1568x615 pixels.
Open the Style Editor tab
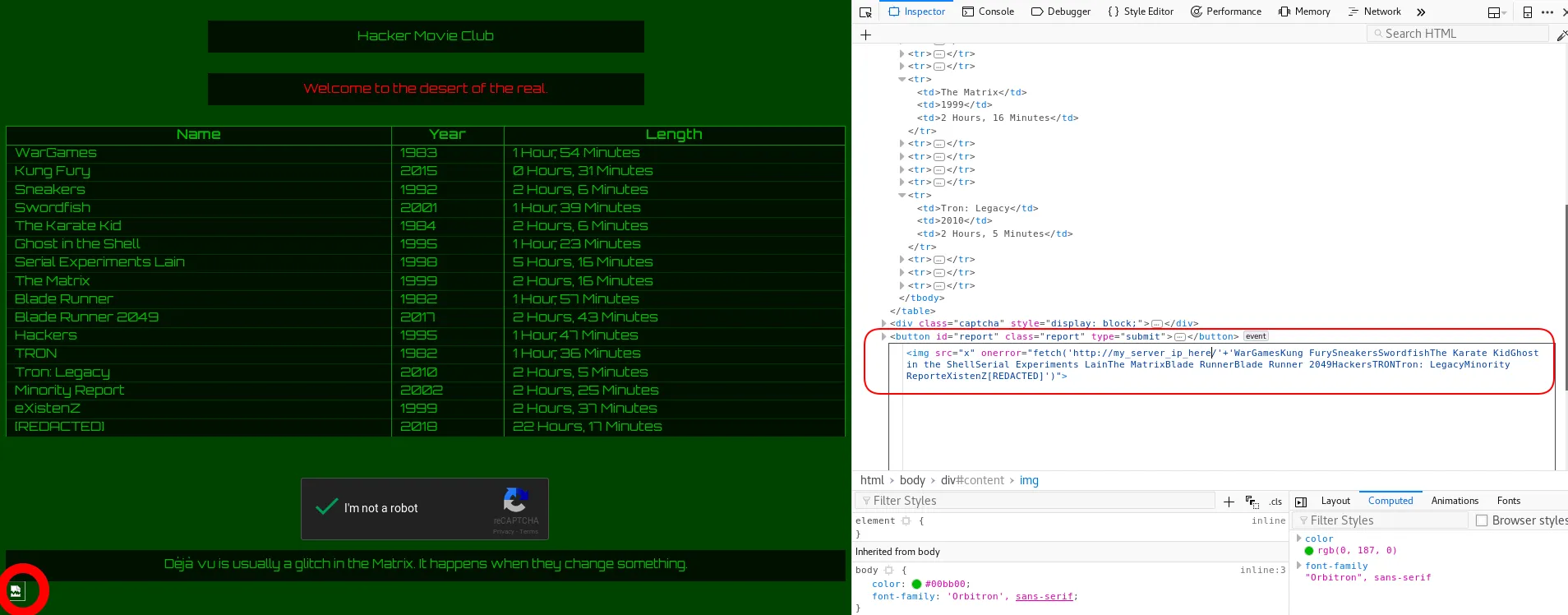coord(1141,12)
